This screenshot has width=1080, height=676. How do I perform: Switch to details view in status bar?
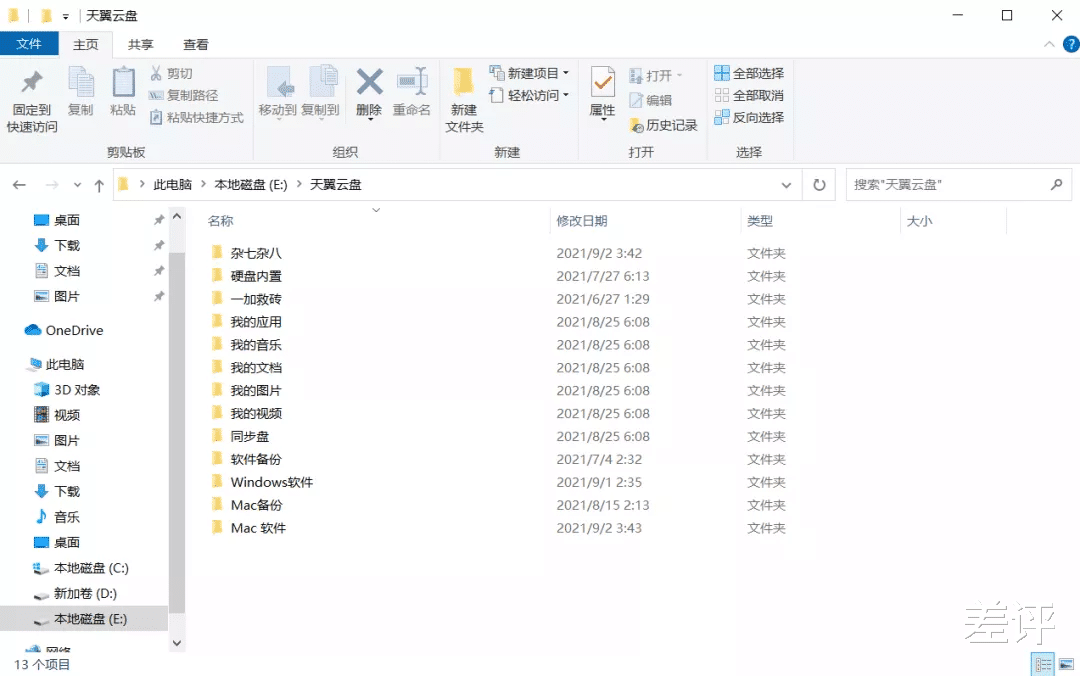tap(1042, 663)
